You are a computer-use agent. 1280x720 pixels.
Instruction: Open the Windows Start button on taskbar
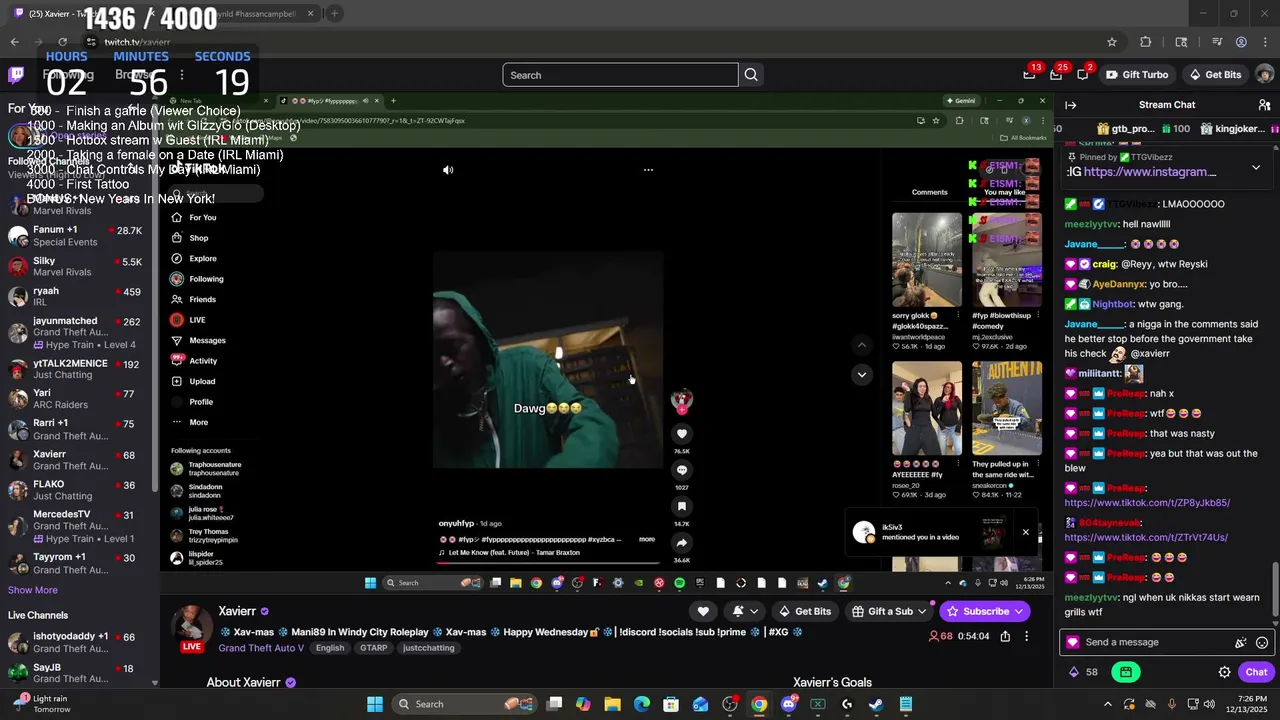(x=375, y=704)
